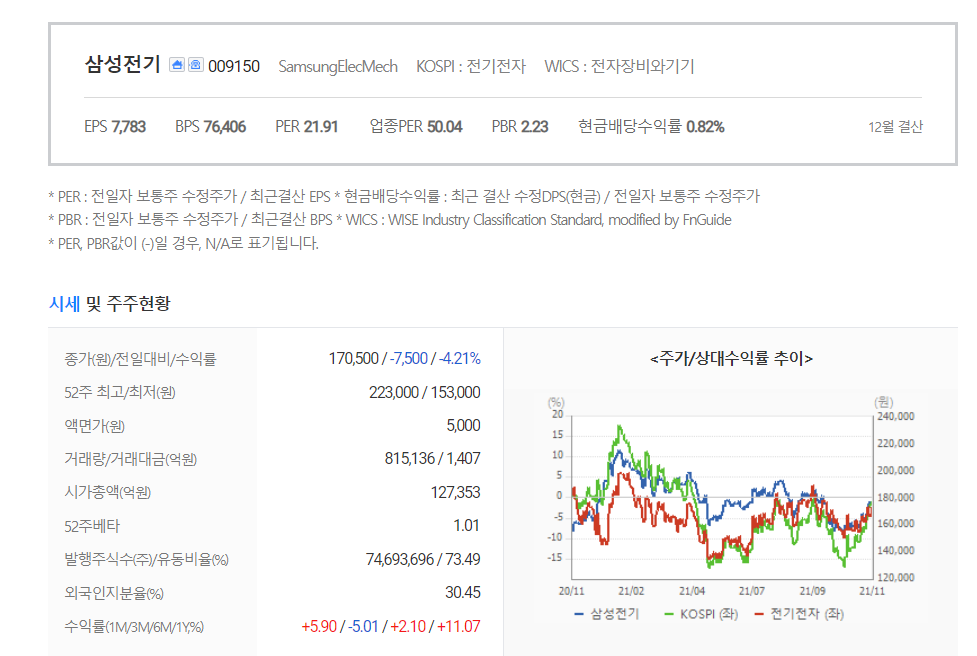Image resolution: width=977 pixels, height=656 pixels.
Task: Click the 발행주식수 value 74,693,696 / 73.49
Action: (x=423, y=559)
